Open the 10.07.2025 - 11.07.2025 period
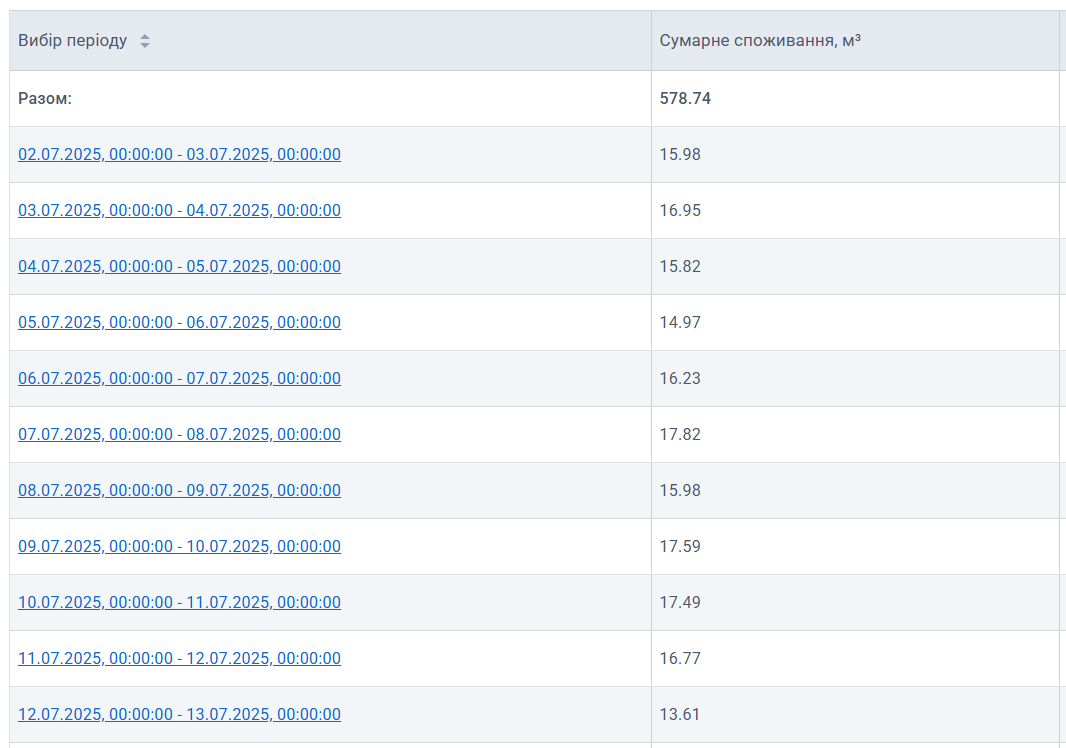 tap(179, 602)
